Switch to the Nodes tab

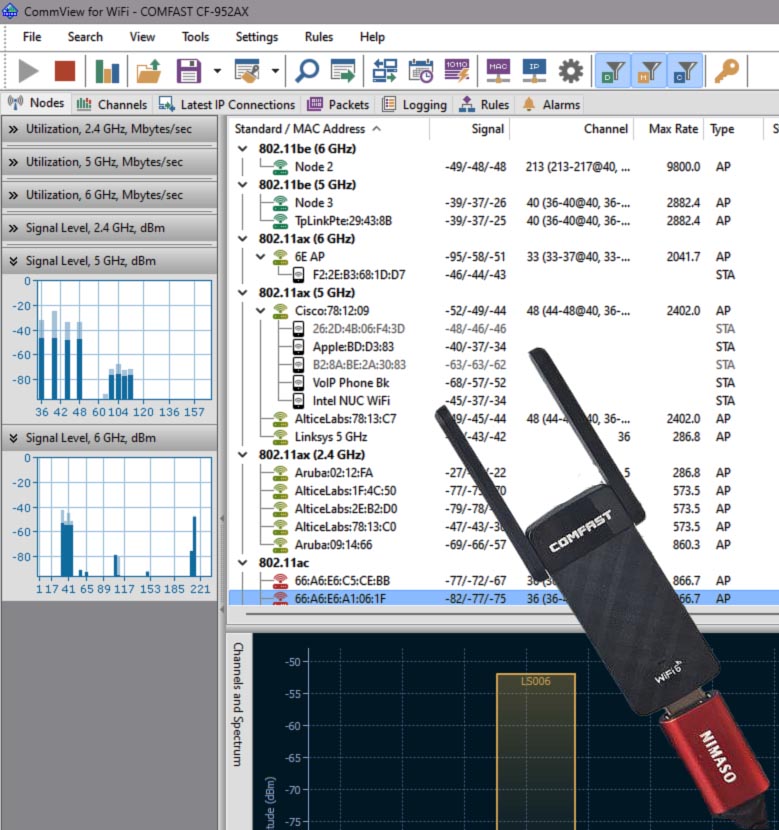coord(36,103)
